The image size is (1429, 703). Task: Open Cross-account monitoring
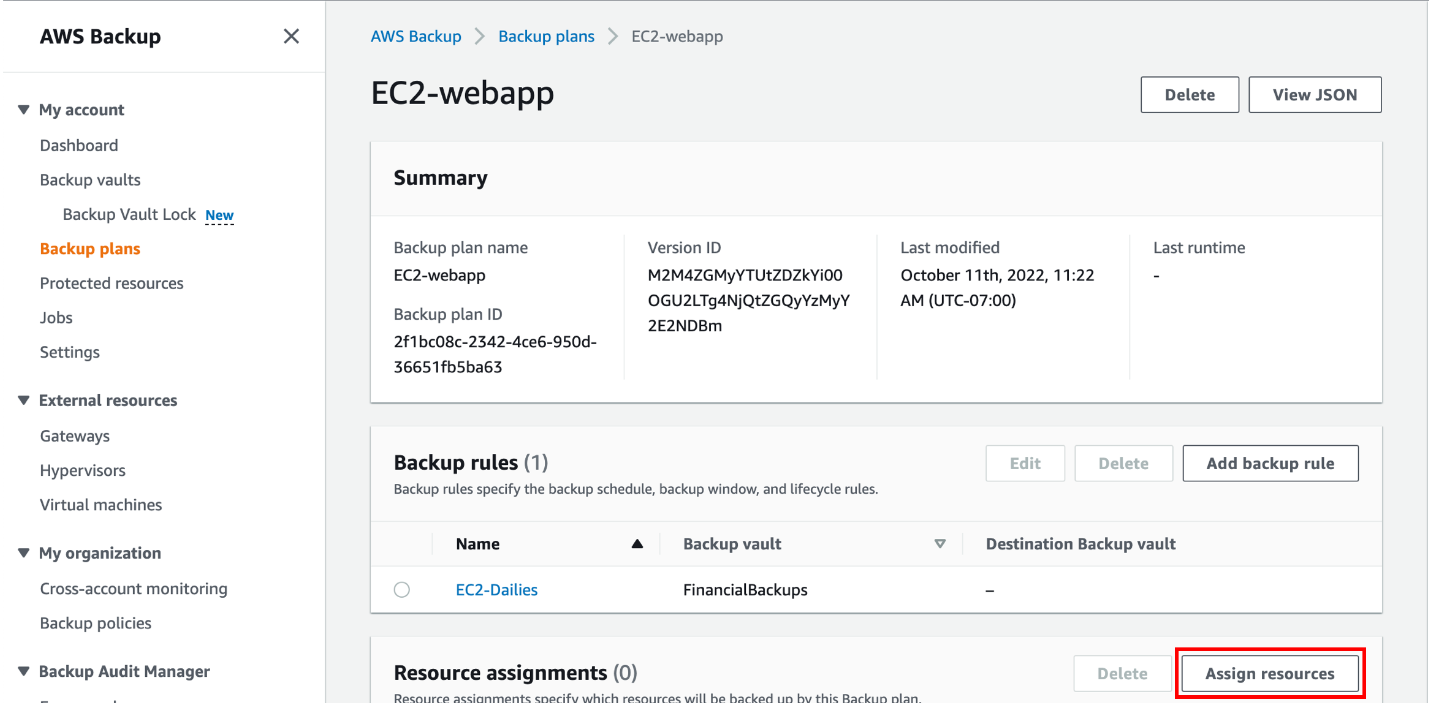(x=134, y=589)
